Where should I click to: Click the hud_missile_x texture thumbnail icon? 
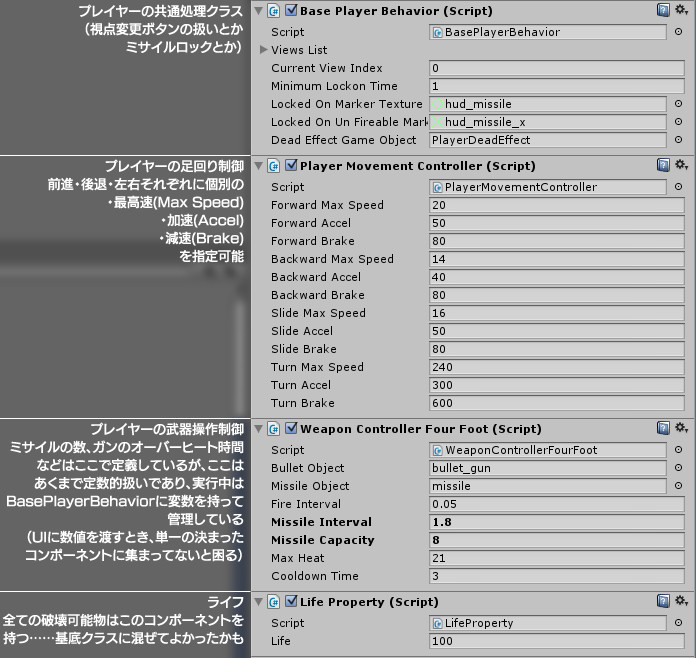point(438,122)
